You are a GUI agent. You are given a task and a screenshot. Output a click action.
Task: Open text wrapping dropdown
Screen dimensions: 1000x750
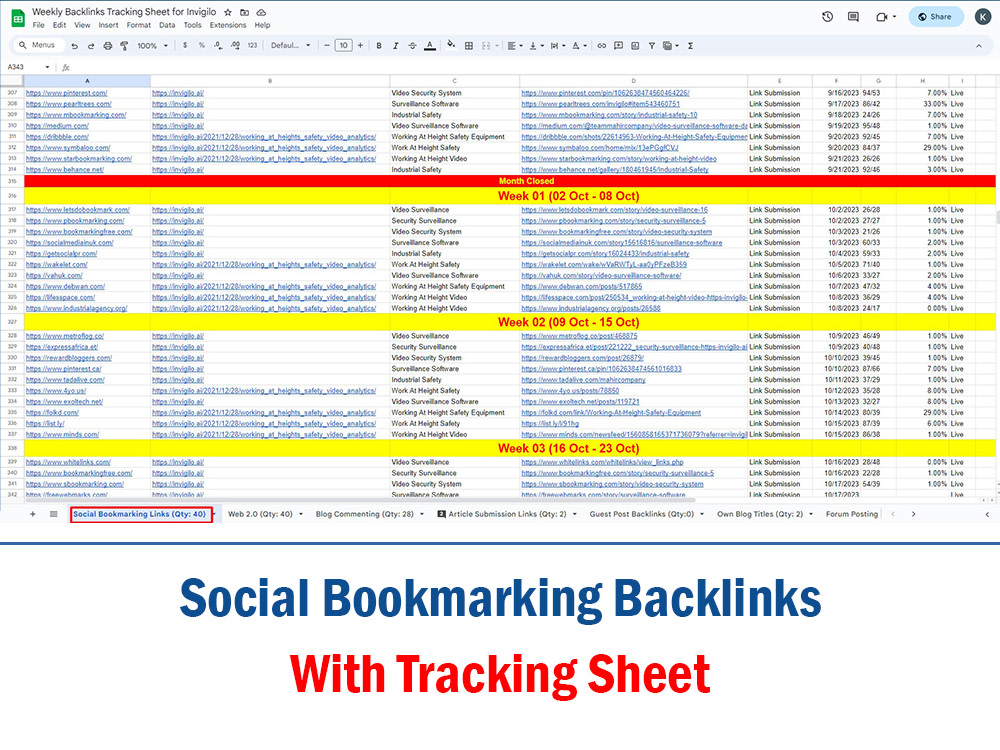click(x=557, y=46)
